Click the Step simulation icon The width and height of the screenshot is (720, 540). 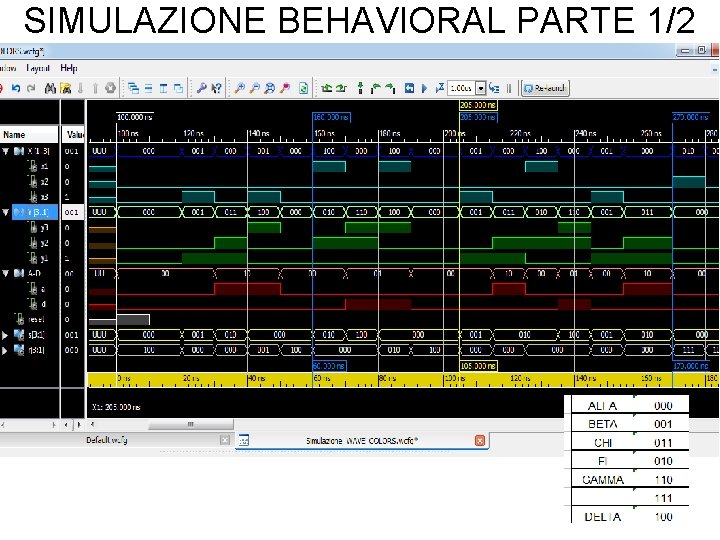494,88
